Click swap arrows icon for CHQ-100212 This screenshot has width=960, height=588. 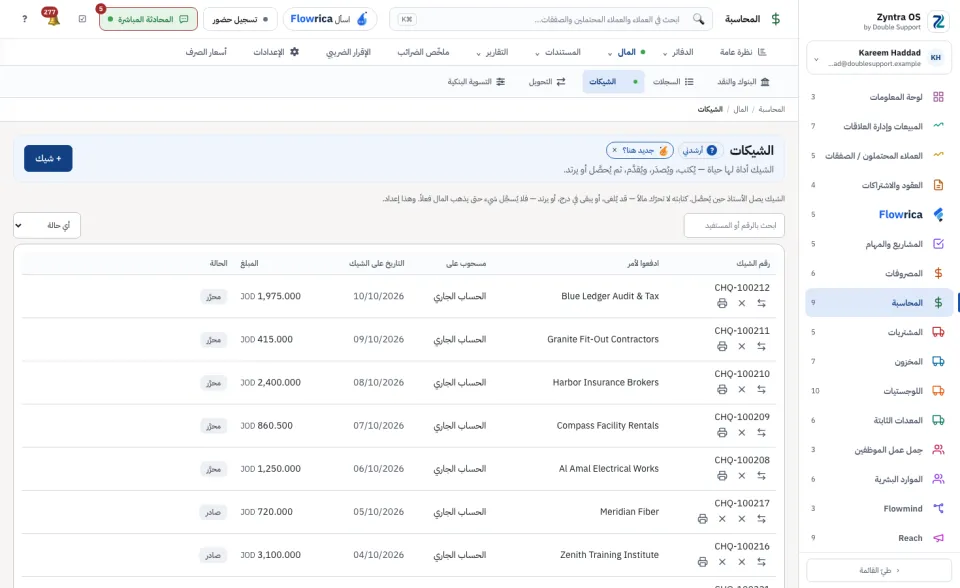point(761,303)
